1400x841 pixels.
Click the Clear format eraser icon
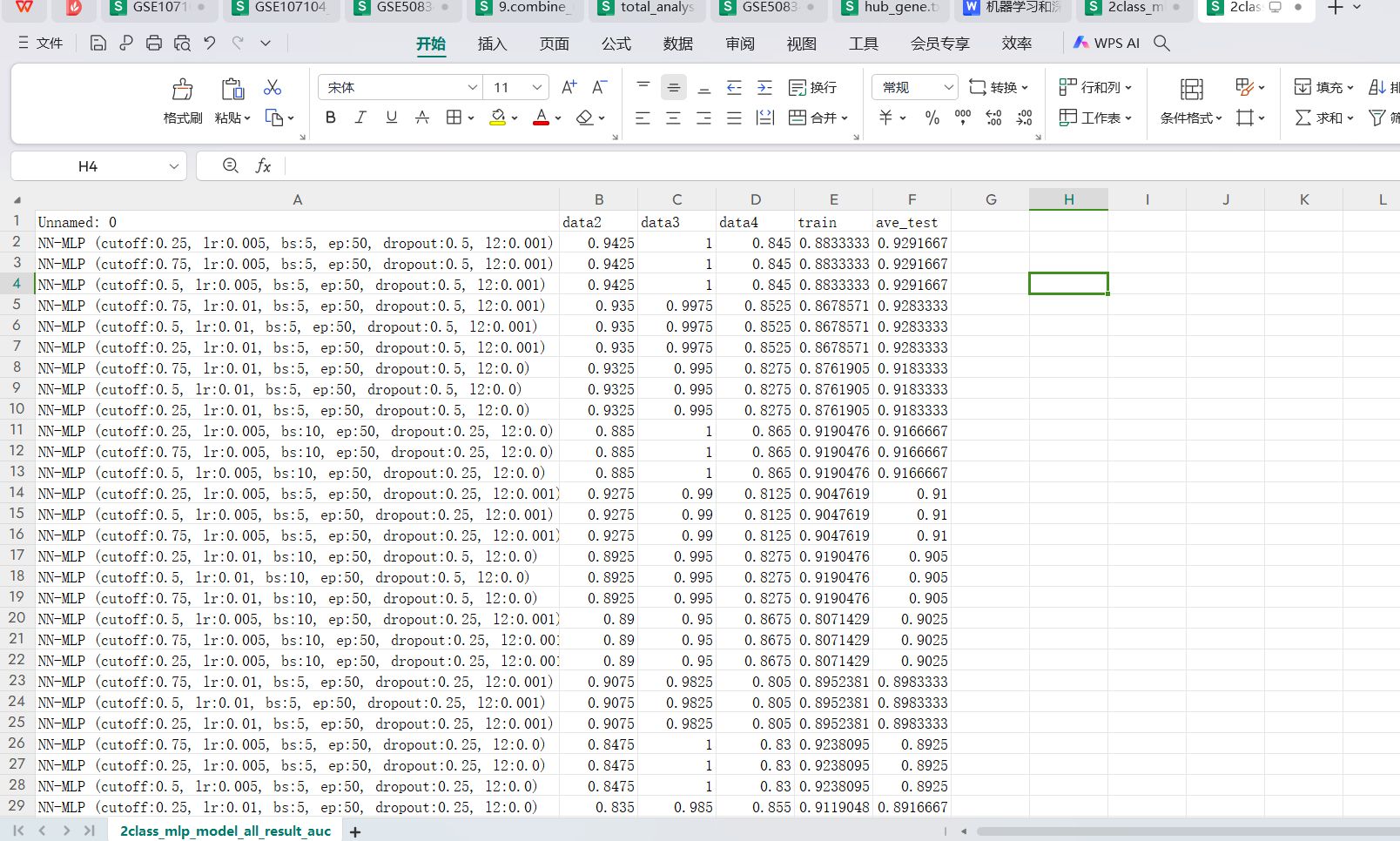point(584,118)
